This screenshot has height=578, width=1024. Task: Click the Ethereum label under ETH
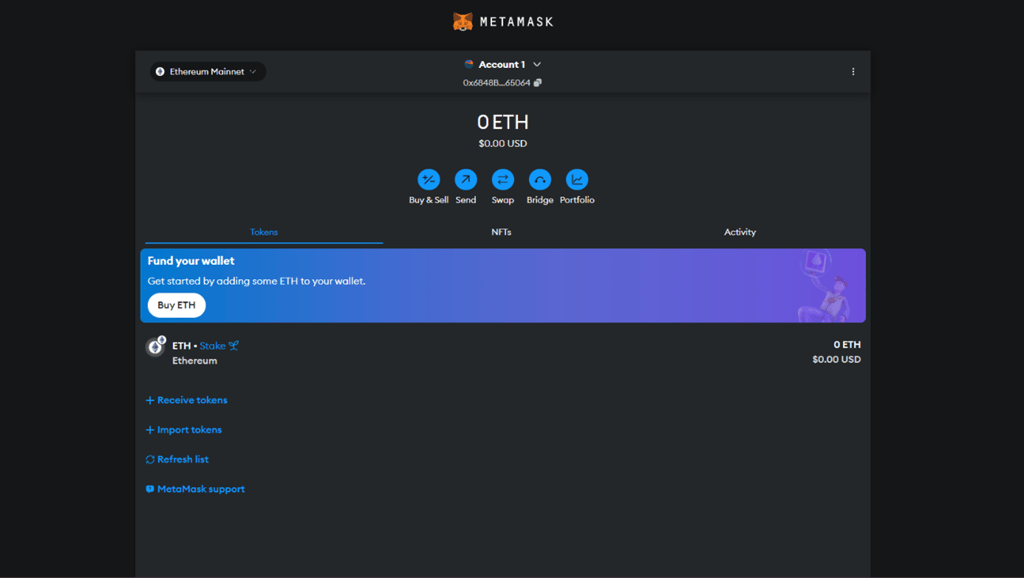[195, 361]
